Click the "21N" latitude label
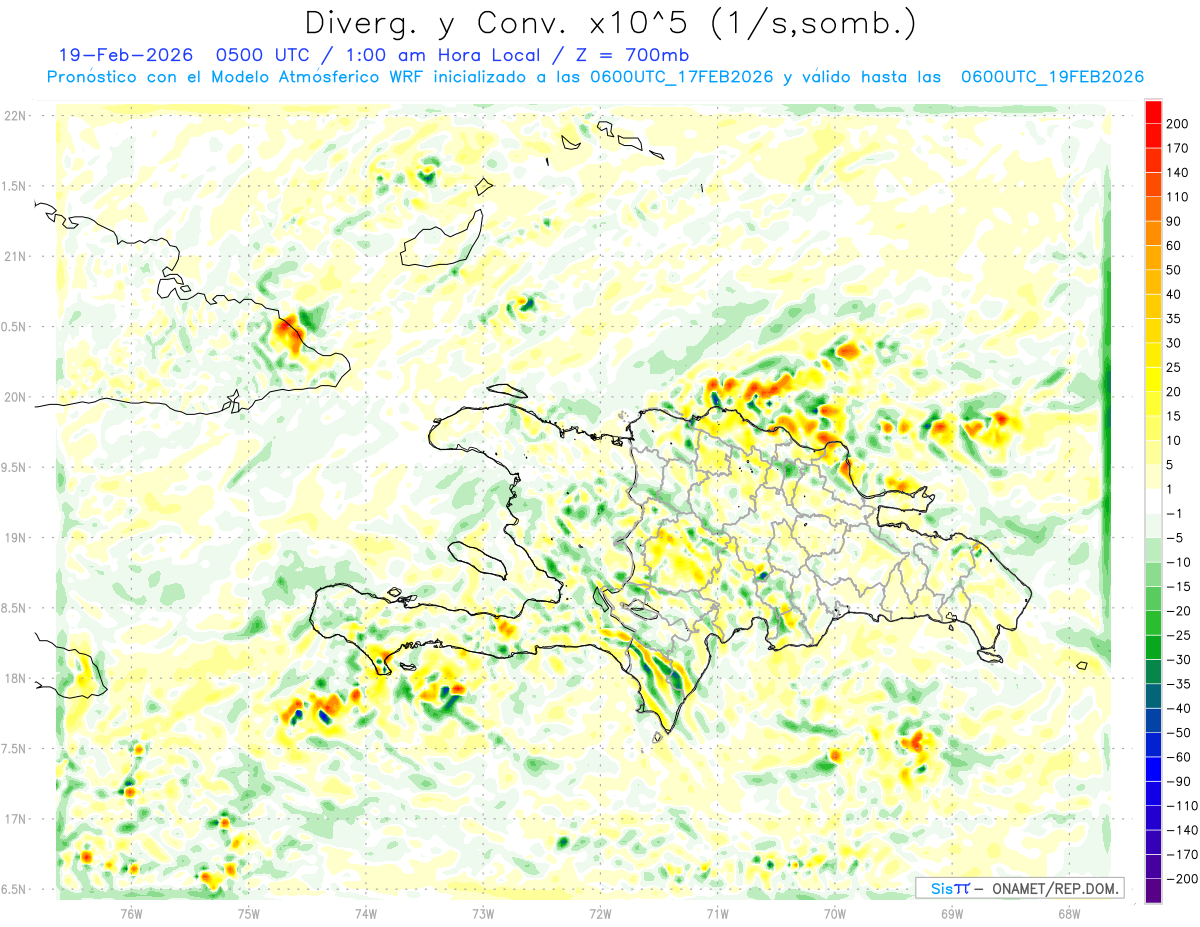 pos(16,256)
